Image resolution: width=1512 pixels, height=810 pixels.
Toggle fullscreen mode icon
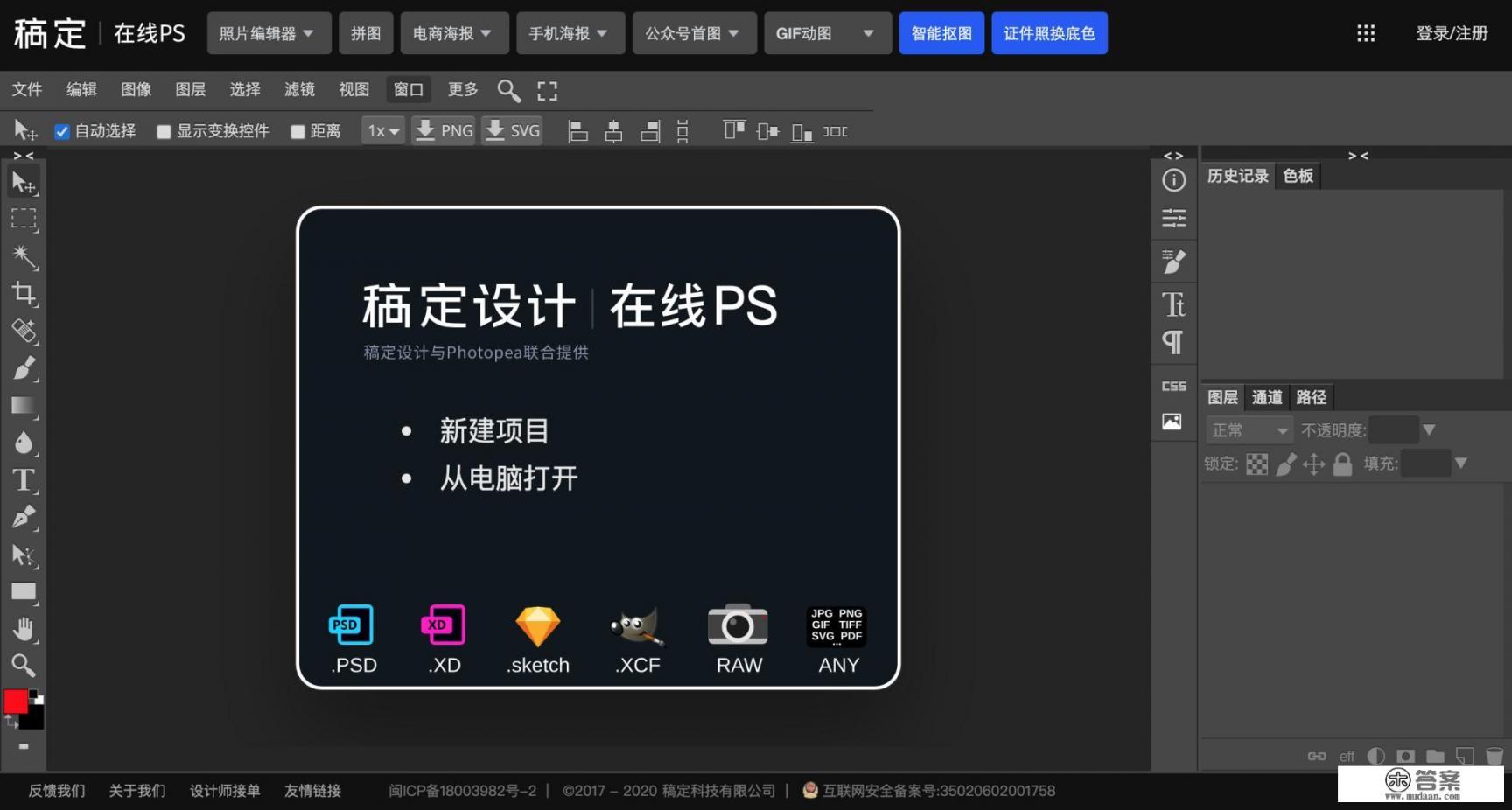point(548,90)
